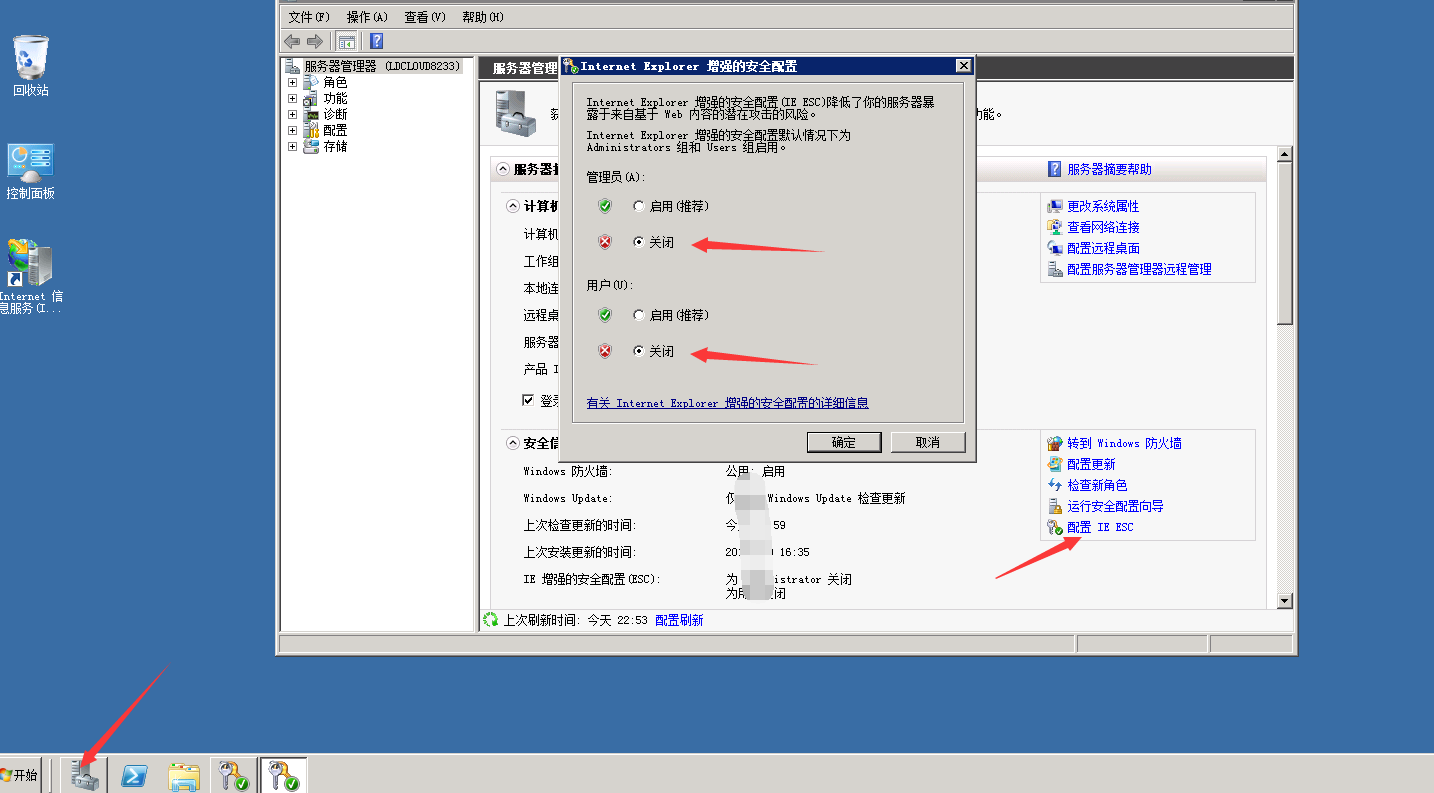The image size is (1434, 793).
Task: Expand the 功能 tree node
Action: (292, 98)
